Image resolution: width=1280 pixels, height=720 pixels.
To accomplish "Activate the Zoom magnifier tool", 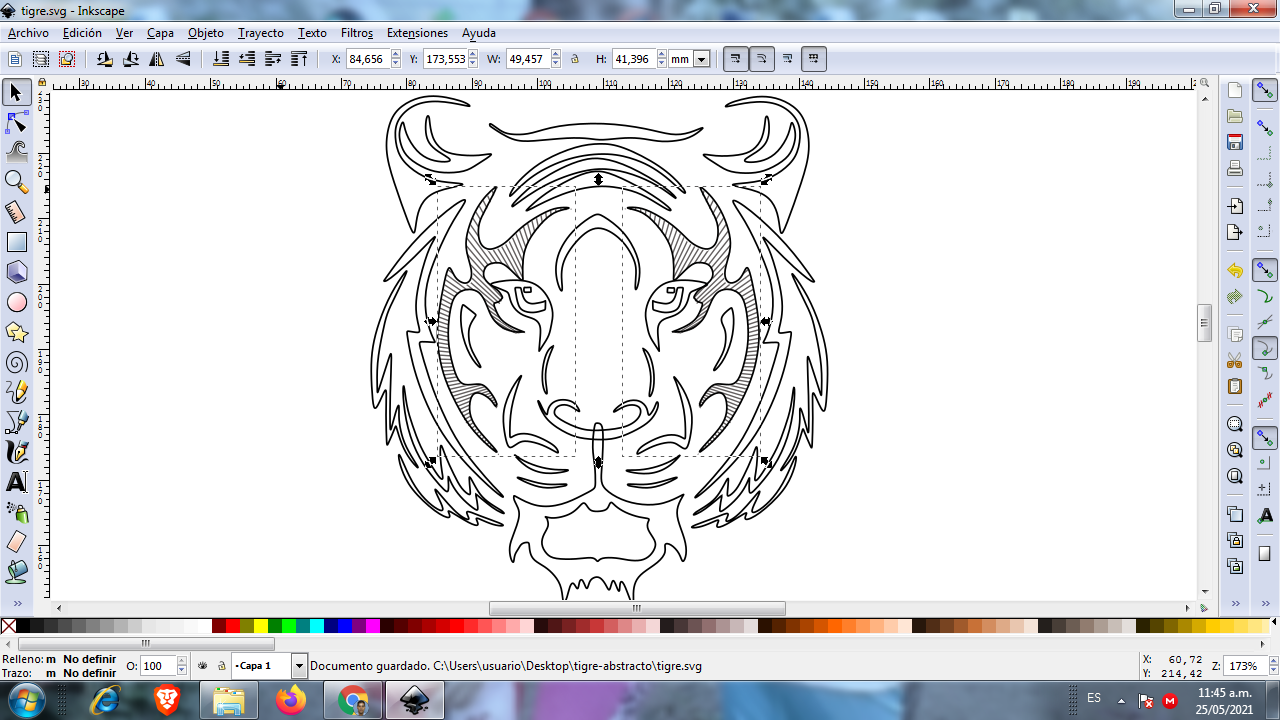I will pos(16,182).
